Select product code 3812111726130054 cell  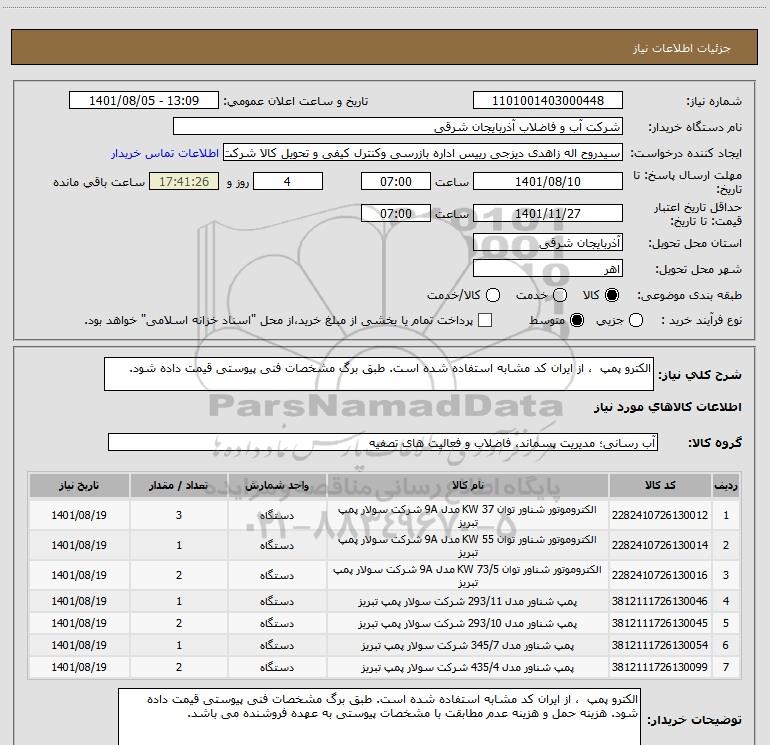(x=660, y=645)
